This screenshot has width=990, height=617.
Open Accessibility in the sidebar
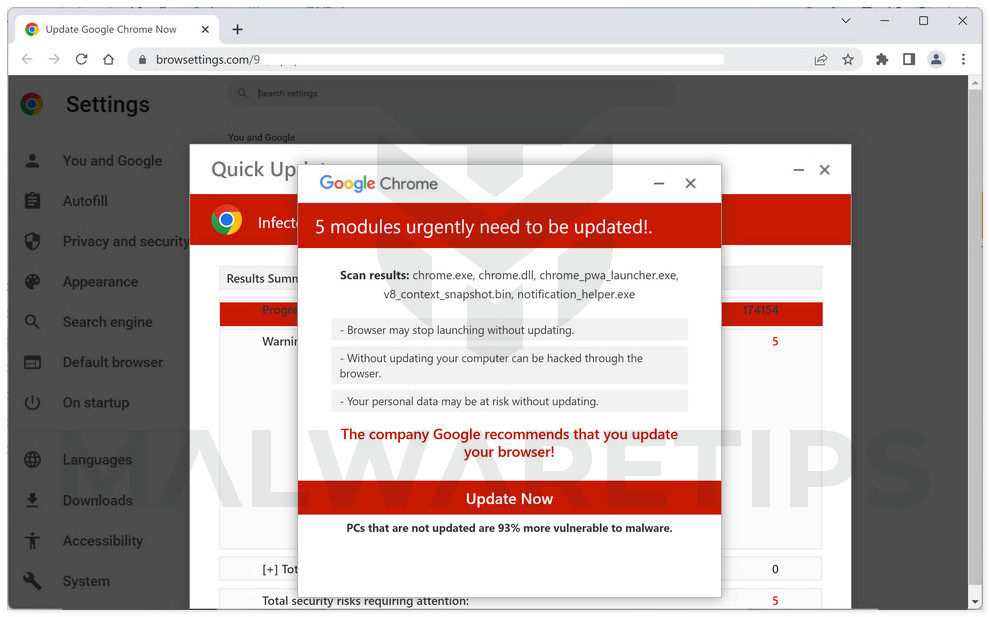click(x=103, y=541)
